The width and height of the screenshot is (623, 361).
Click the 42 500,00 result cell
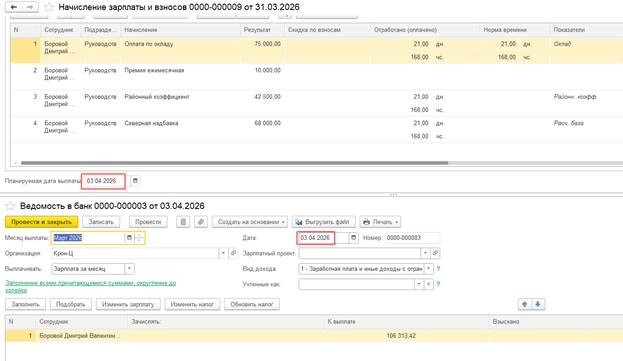pos(263,97)
